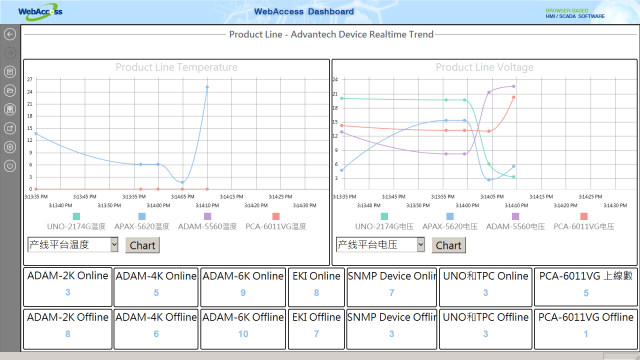Toggle APAX-5620 temperature legend series
The image size is (640, 360).
click(142, 222)
